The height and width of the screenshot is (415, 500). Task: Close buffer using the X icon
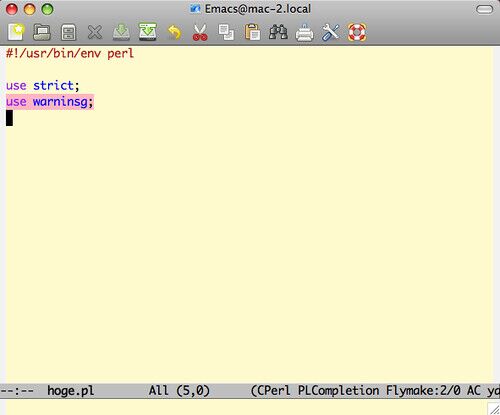(x=95, y=32)
